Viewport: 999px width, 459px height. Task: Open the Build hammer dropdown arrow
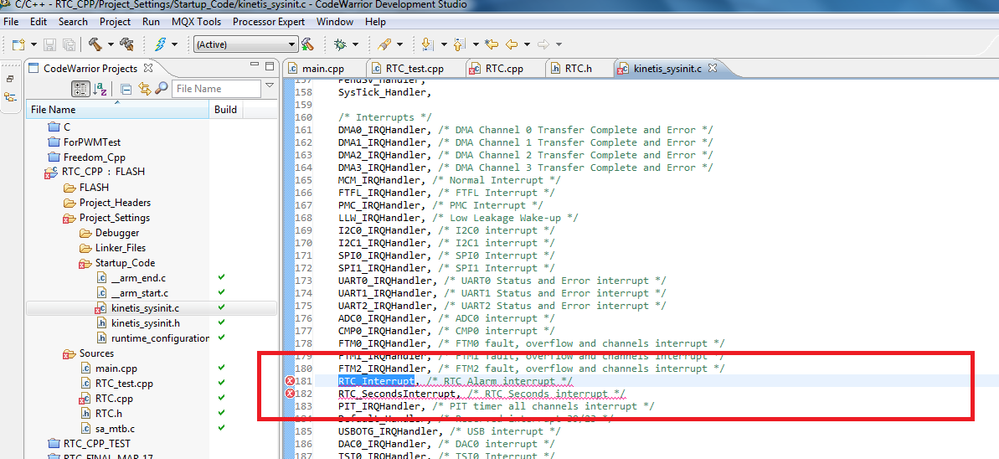pos(110,45)
